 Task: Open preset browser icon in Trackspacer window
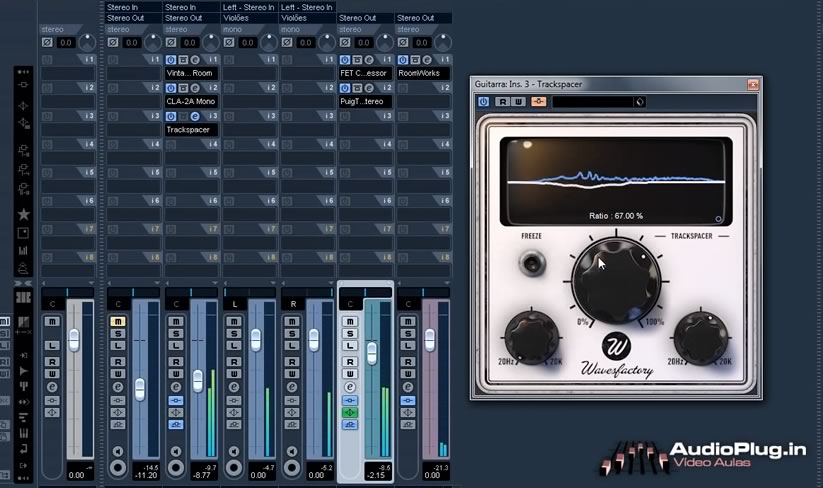640,102
